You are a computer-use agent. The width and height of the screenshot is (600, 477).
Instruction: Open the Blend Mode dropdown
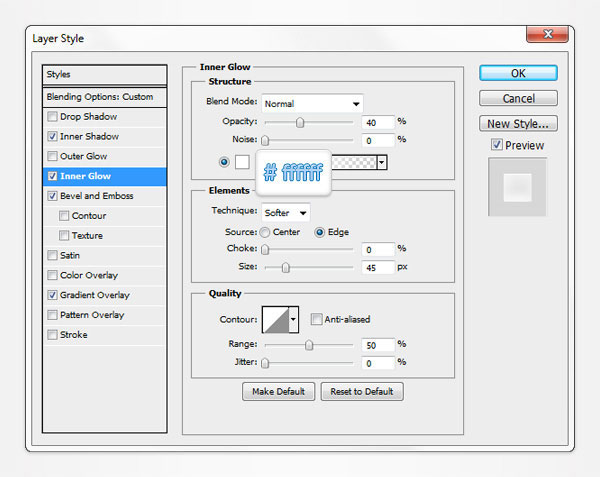312,104
